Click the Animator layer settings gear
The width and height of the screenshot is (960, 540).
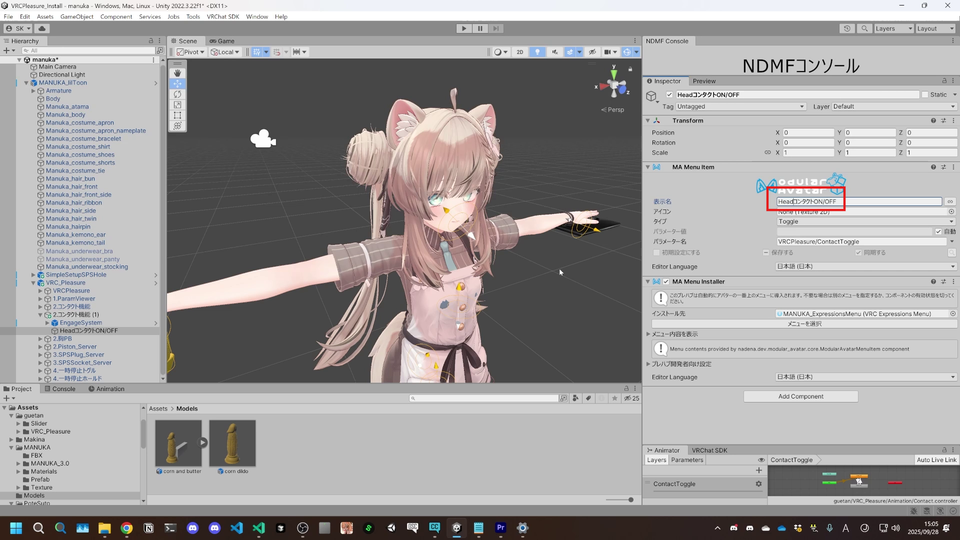point(758,484)
